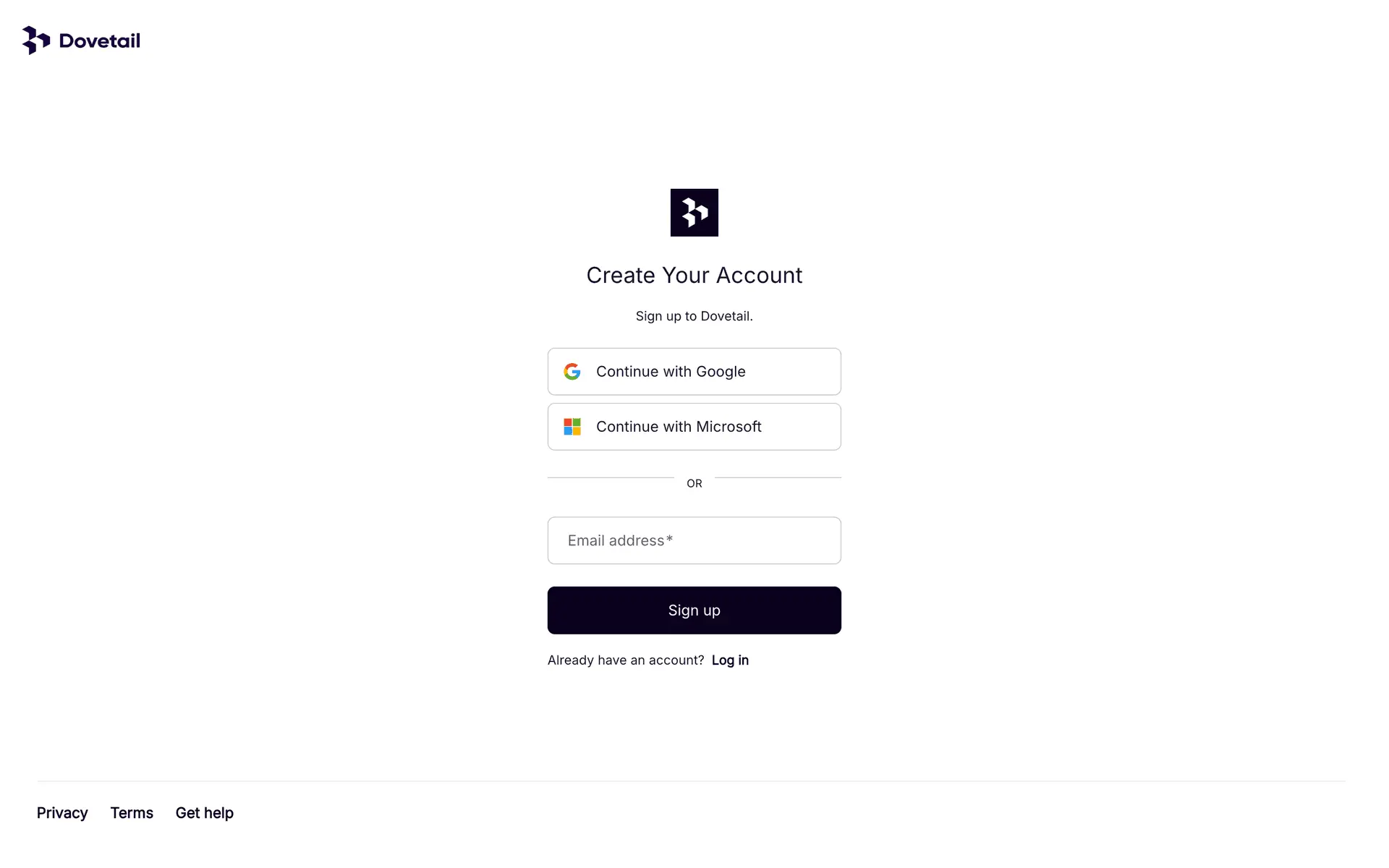Open the Privacy footer link

(62, 813)
